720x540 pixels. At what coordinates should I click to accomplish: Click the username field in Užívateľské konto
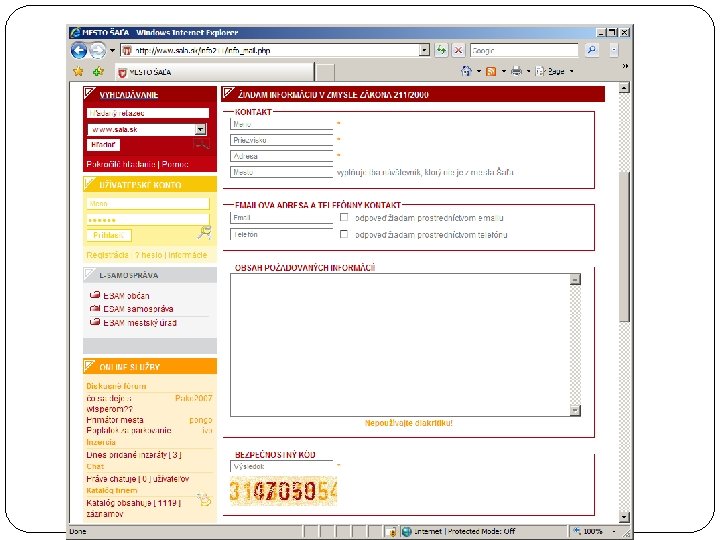pyautogui.click(x=148, y=203)
